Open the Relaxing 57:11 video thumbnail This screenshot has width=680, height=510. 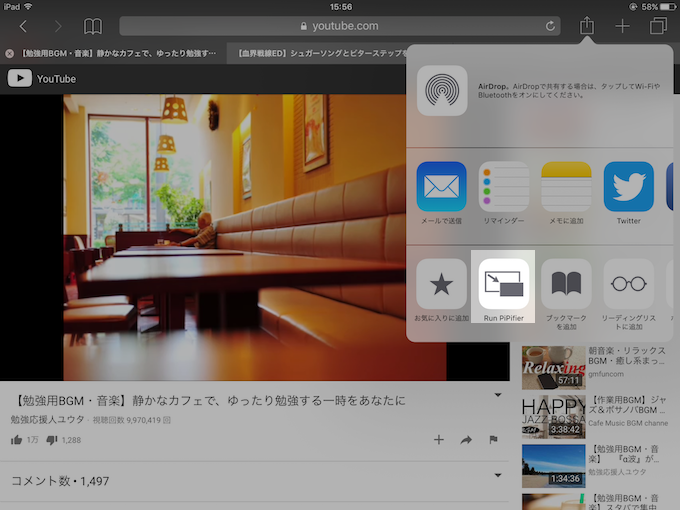coord(554,367)
